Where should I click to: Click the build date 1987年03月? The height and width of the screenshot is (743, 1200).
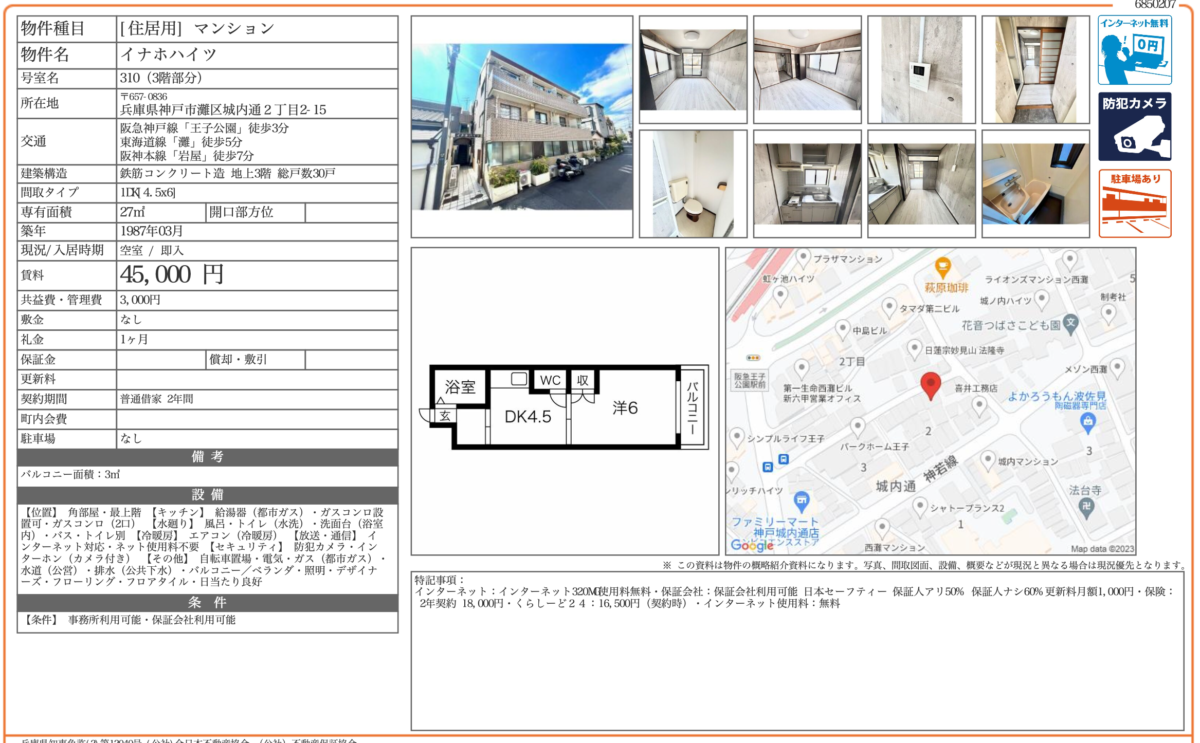pyautogui.click(x=153, y=231)
